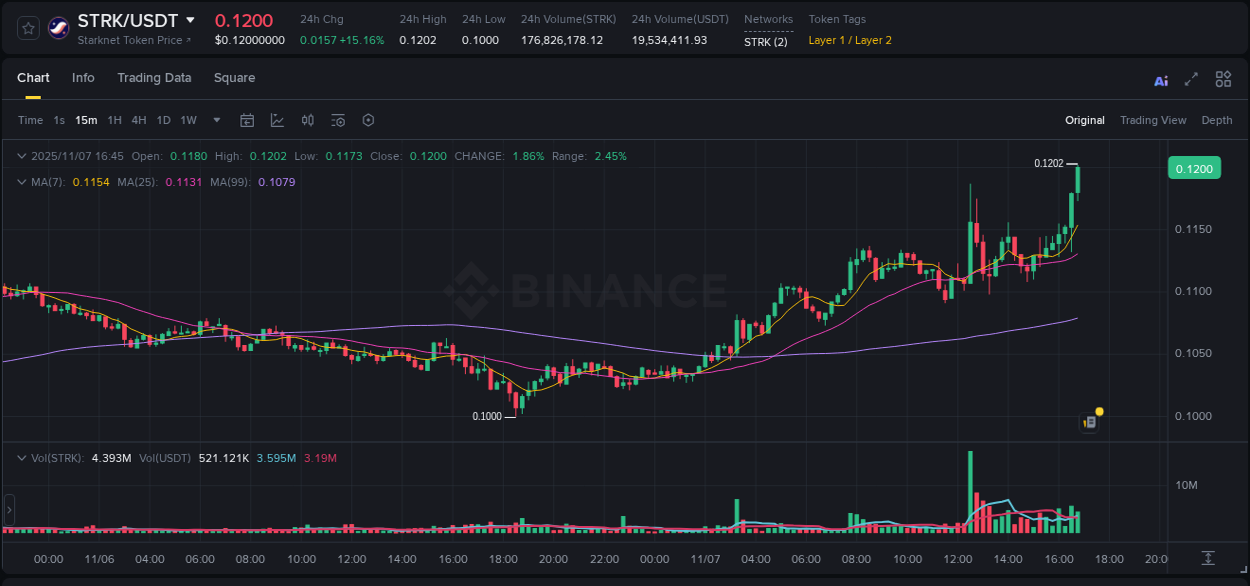
Task: Click the yellow dot marker near chart bottom
Action: click(1098, 411)
